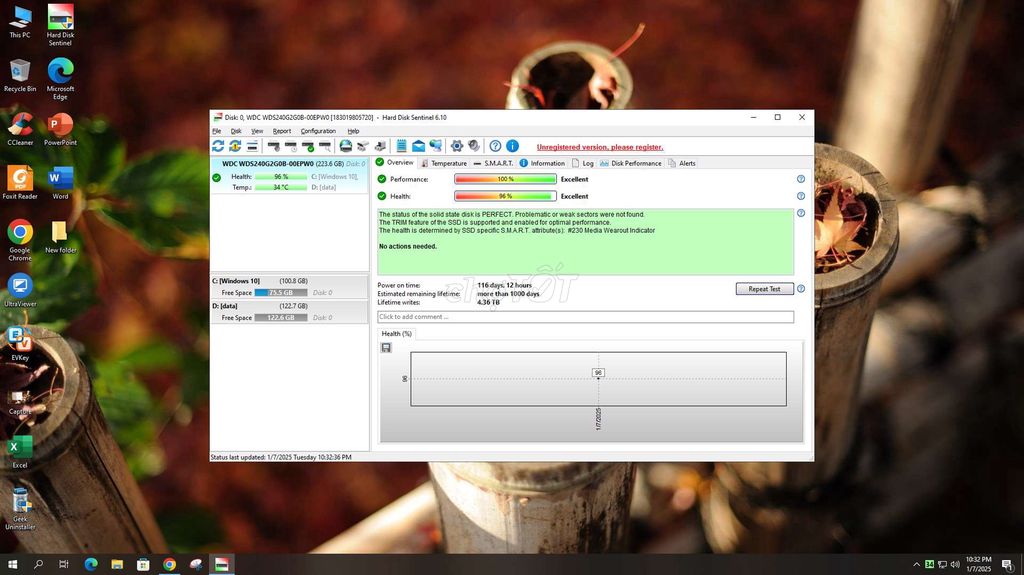
Task: Open the File menu
Action: tap(217, 131)
